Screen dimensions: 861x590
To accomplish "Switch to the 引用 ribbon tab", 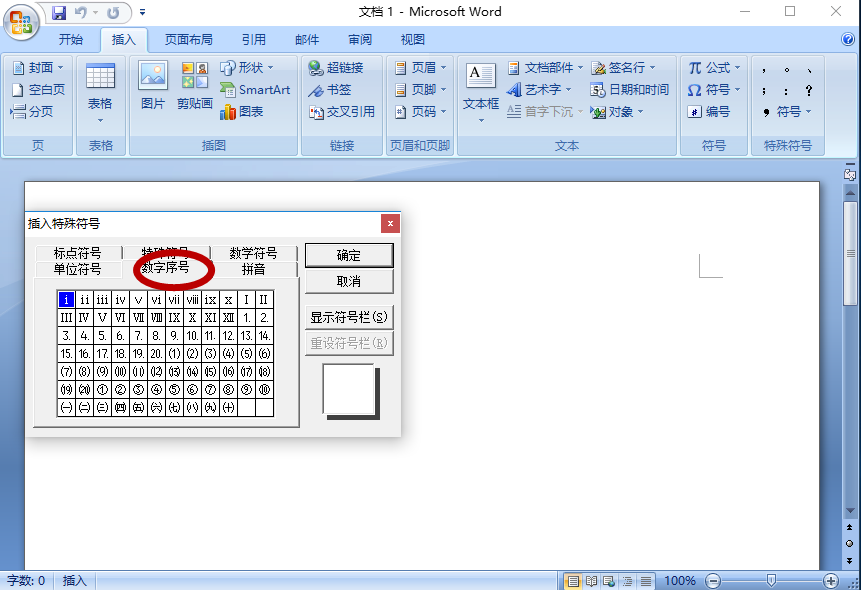I will (254, 40).
